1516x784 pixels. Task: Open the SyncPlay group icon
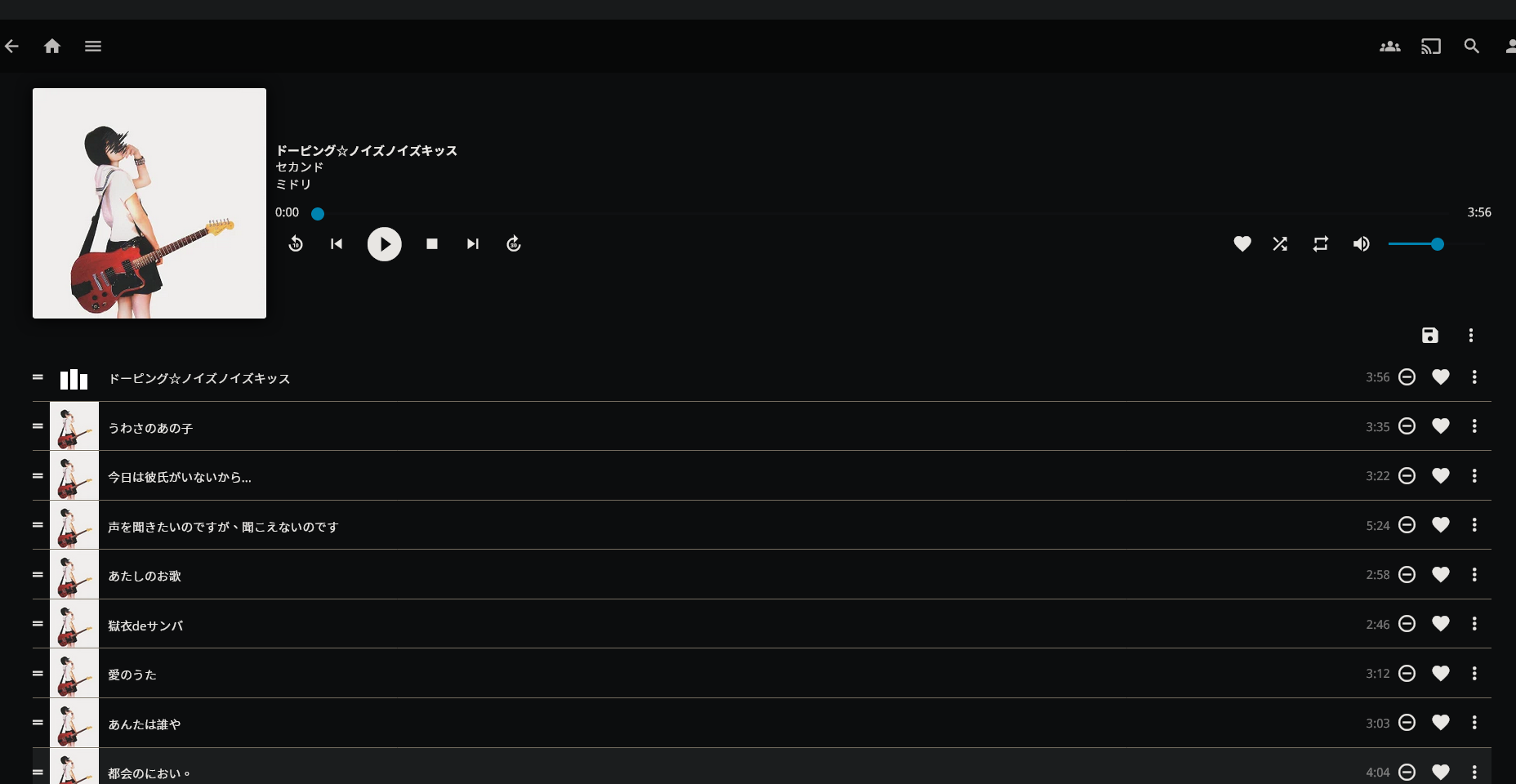coord(1389,47)
